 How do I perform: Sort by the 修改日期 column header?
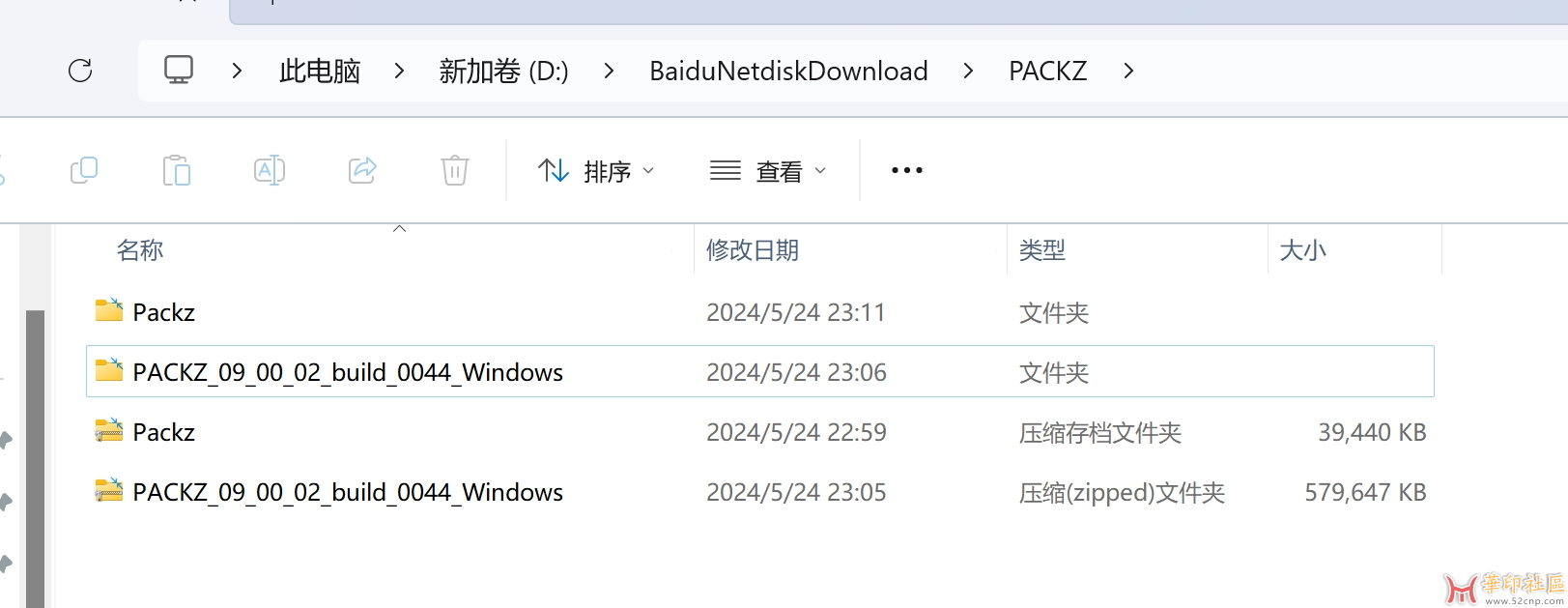[753, 250]
